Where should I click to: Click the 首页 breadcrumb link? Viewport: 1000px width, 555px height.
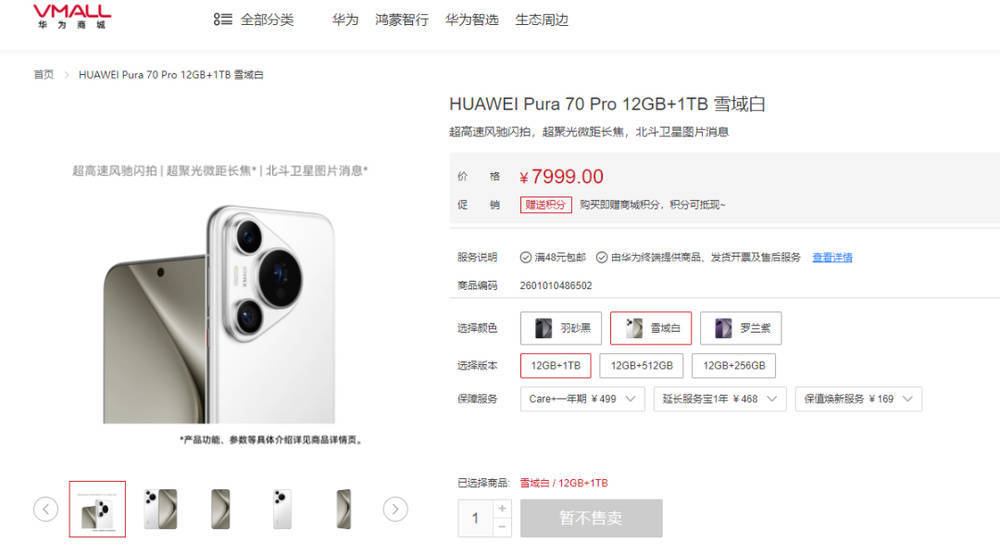click(43, 75)
